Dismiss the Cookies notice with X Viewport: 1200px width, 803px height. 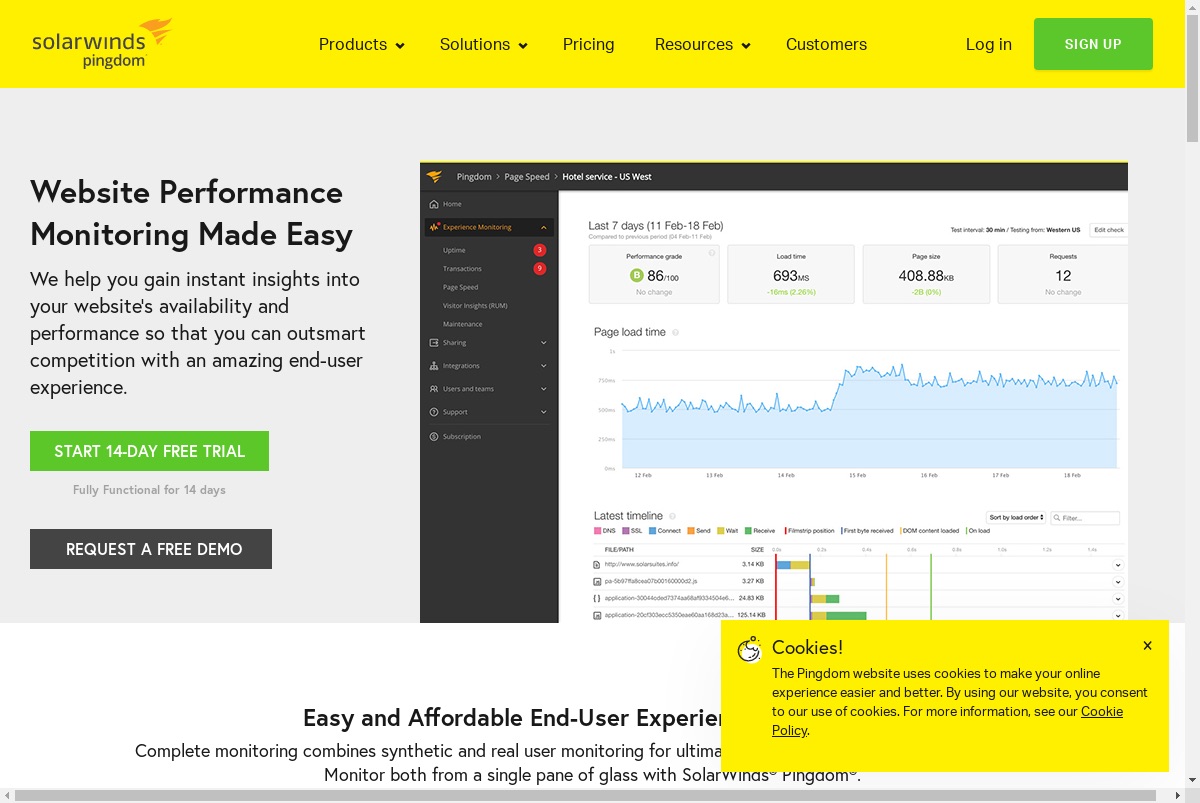tap(1147, 646)
